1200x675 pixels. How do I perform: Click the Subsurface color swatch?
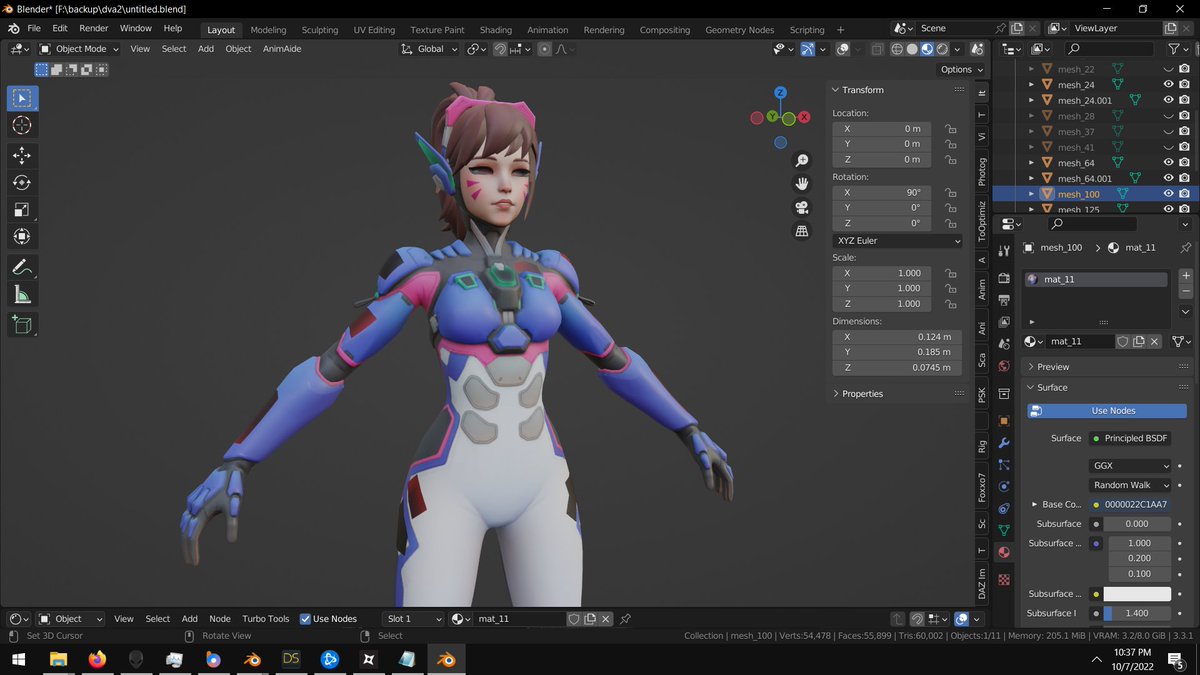click(x=1139, y=594)
